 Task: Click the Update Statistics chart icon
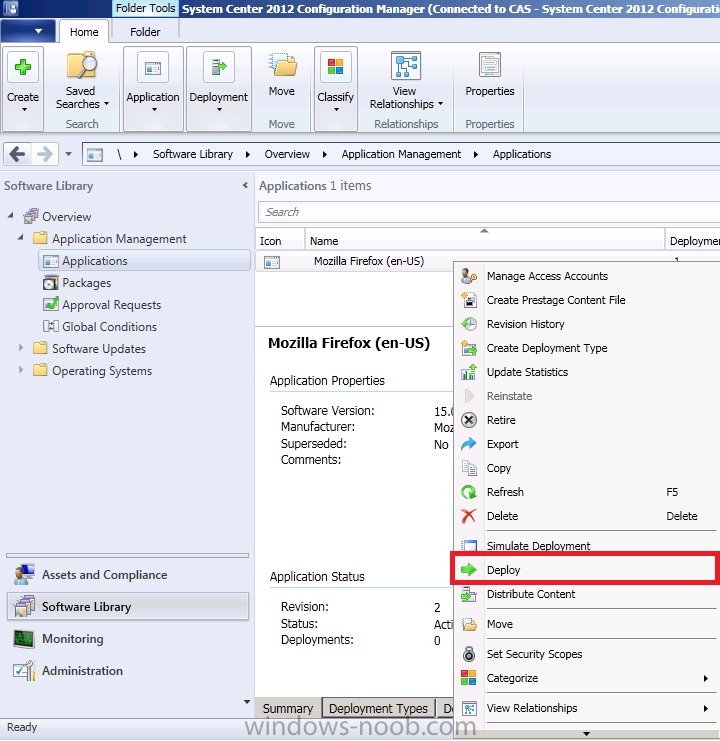click(x=469, y=372)
